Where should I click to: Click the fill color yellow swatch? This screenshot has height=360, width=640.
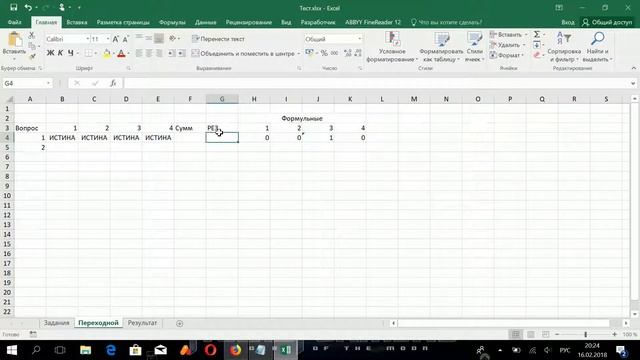click(107, 53)
